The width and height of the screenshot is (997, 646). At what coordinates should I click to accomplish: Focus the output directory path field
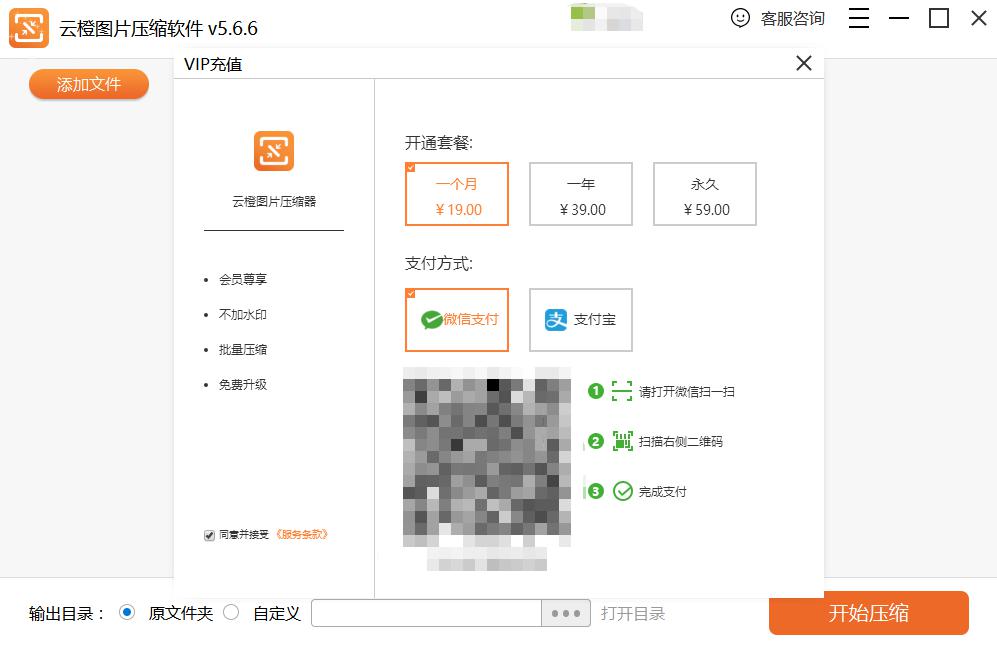coord(427,614)
